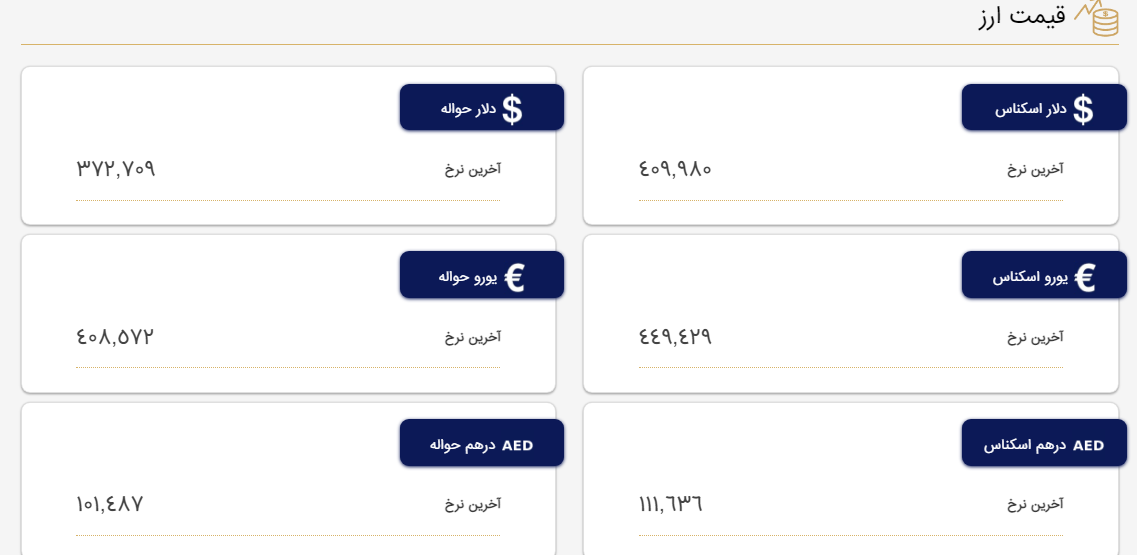Open the یورو اسکناس label text
This screenshot has width=1137, height=555.
point(1030,276)
